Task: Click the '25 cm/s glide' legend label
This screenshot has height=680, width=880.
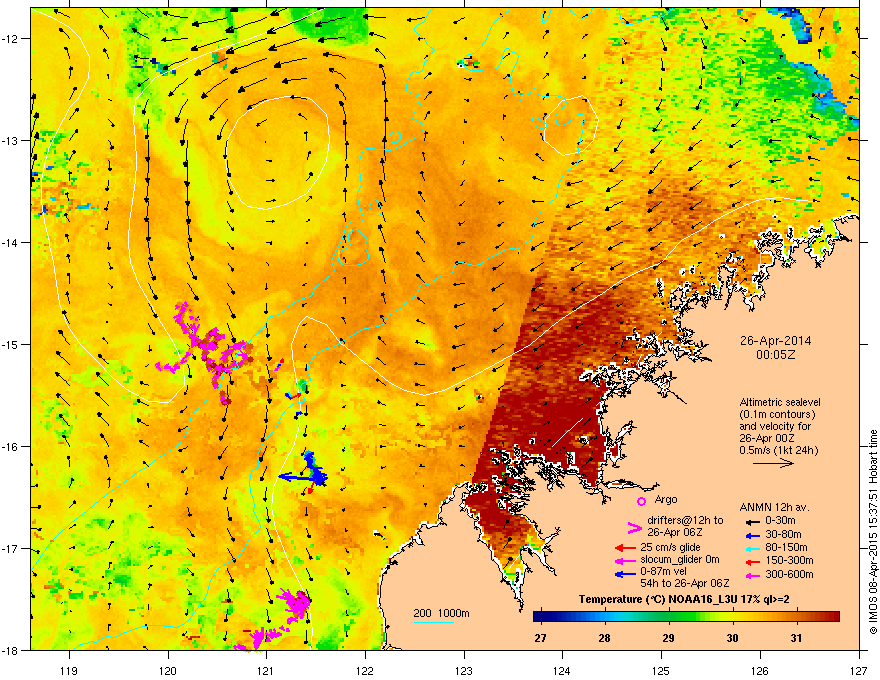Action: coord(671,547)
